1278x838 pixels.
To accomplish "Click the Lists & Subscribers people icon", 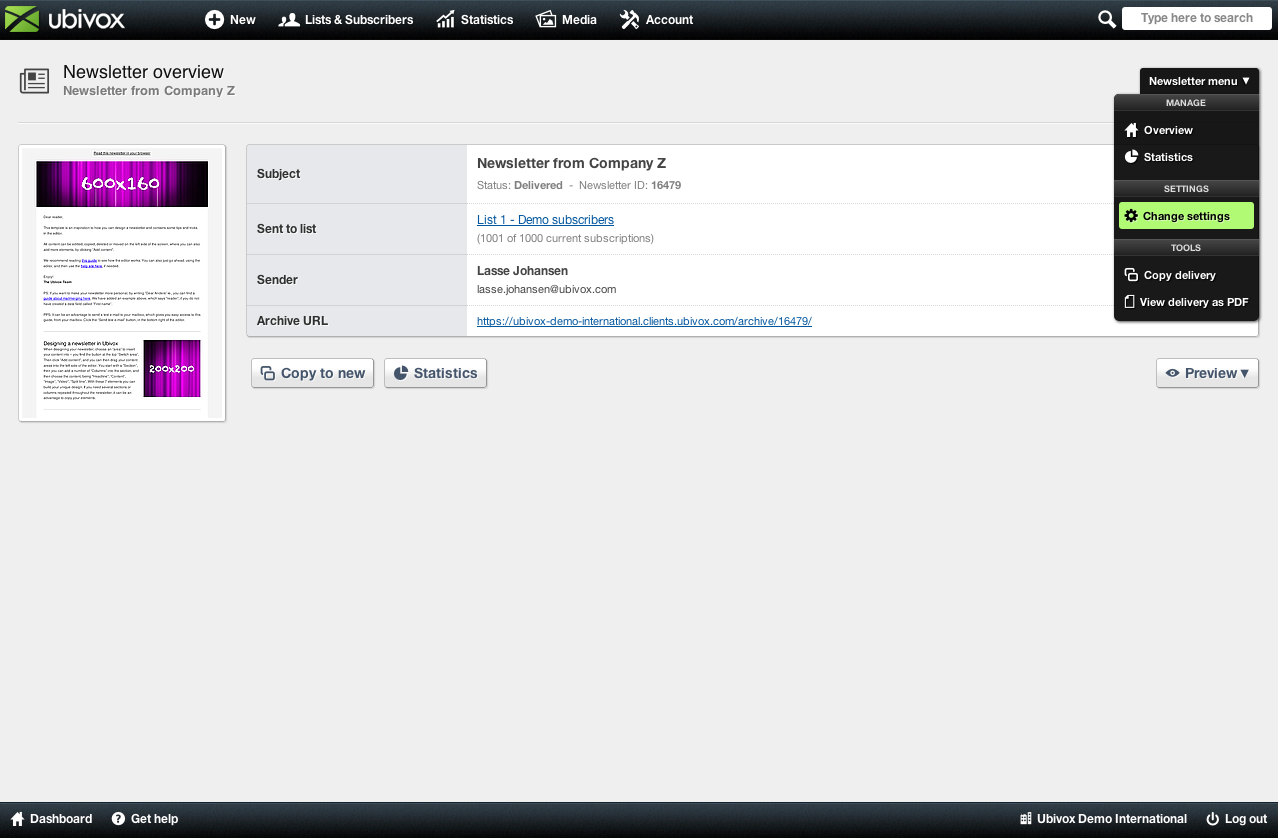I will [289, 20].
